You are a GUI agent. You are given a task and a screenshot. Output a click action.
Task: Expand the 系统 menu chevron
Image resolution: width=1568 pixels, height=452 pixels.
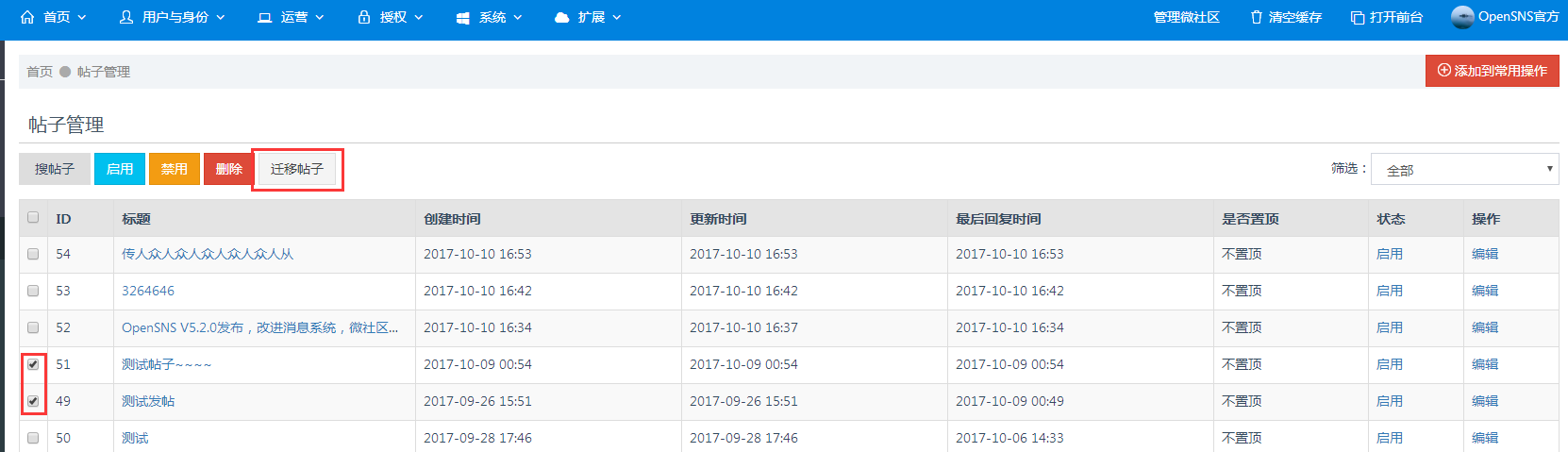(517, 17)
